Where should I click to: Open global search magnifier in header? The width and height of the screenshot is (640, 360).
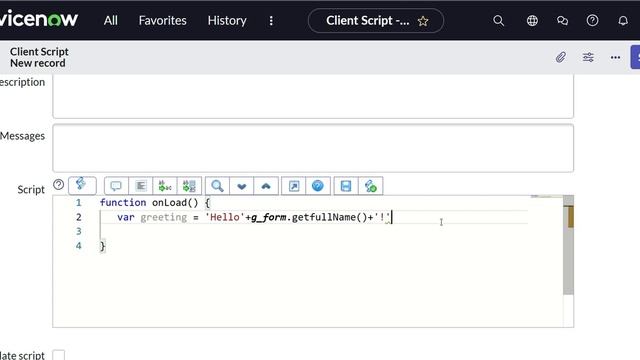(x=498, y=20)
